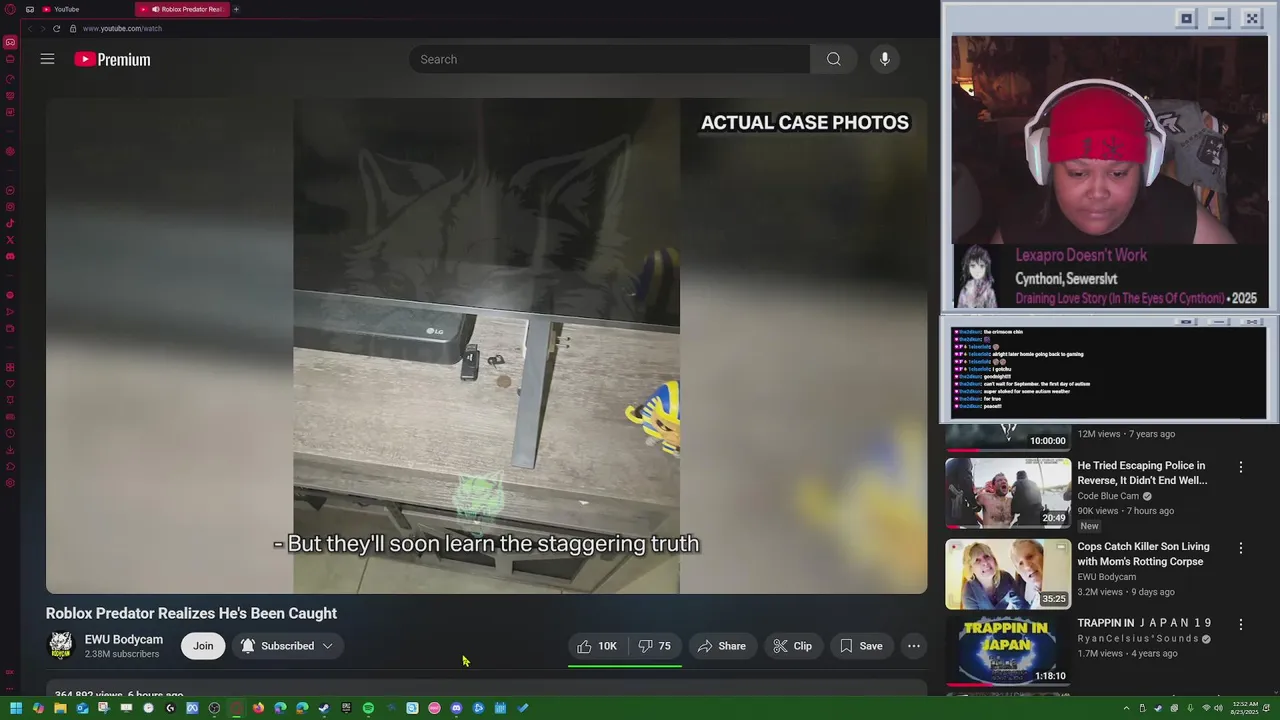Open EWU Bodycam channel avatar
This screenshot has width=1280, height=720.
coord(61,646)
